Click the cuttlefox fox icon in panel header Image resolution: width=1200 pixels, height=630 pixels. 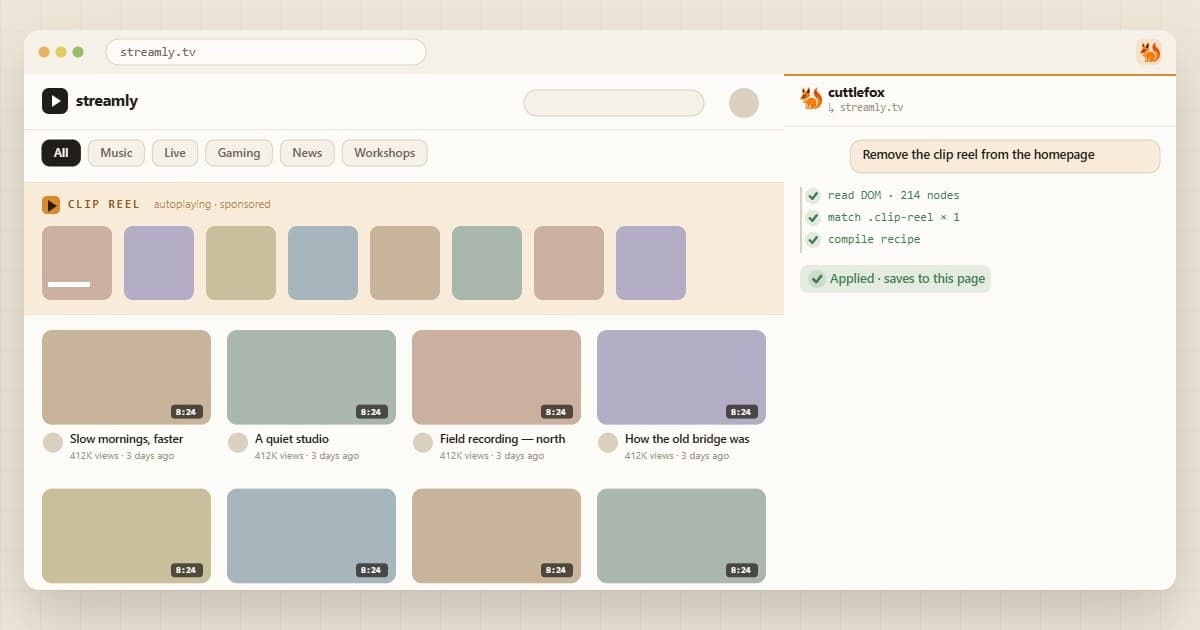click(811, 99)
